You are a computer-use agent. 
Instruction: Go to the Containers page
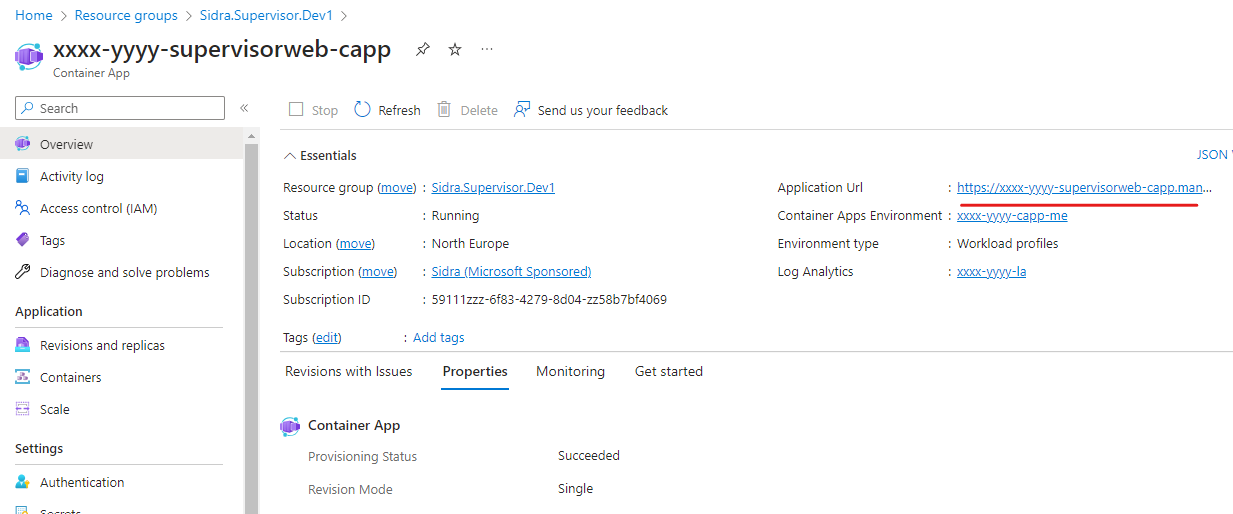pyautogui.click(x=70, y=377)
